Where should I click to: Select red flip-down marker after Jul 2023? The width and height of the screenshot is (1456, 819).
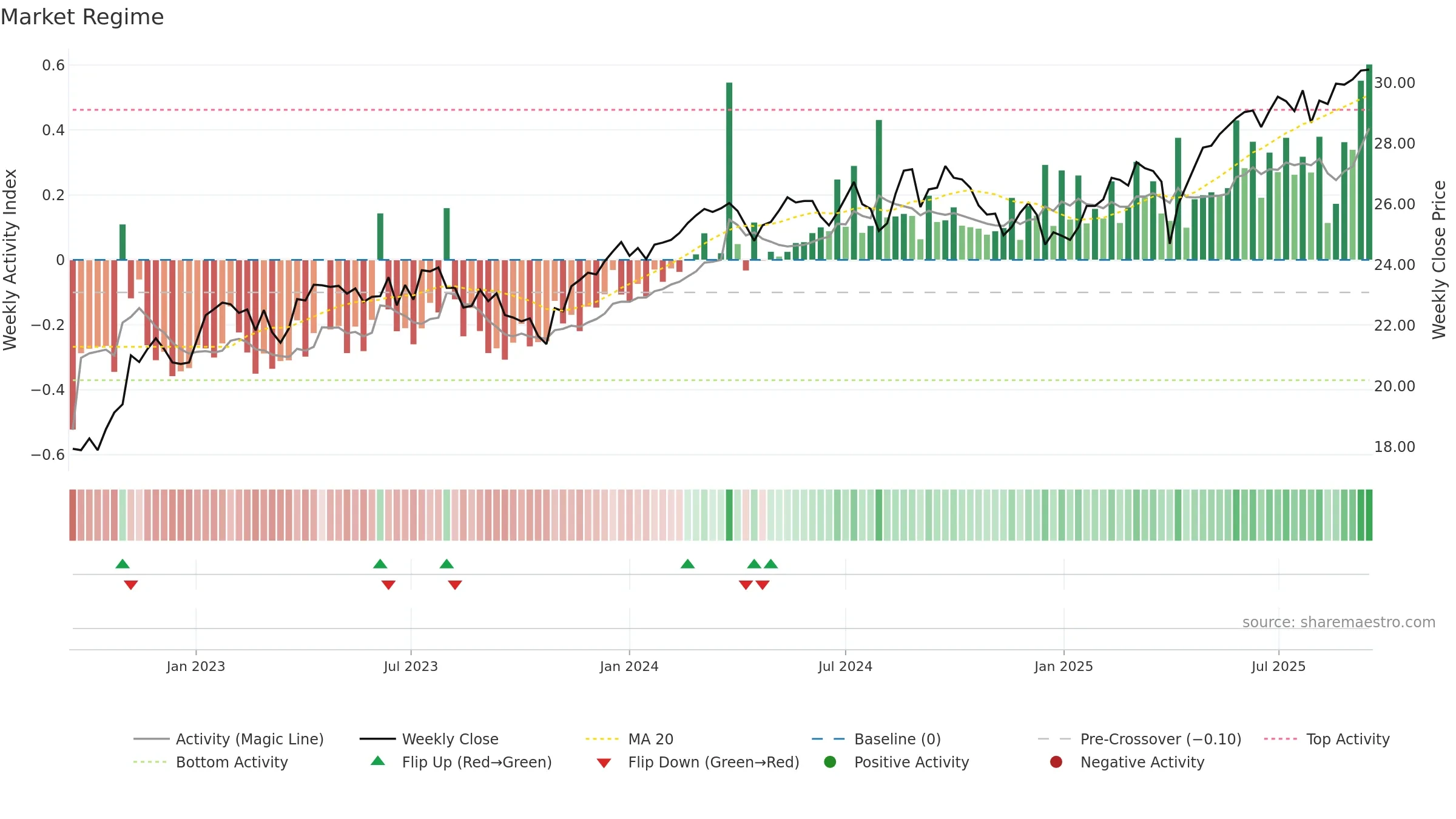pyautogui.click(x=455, y=585)
